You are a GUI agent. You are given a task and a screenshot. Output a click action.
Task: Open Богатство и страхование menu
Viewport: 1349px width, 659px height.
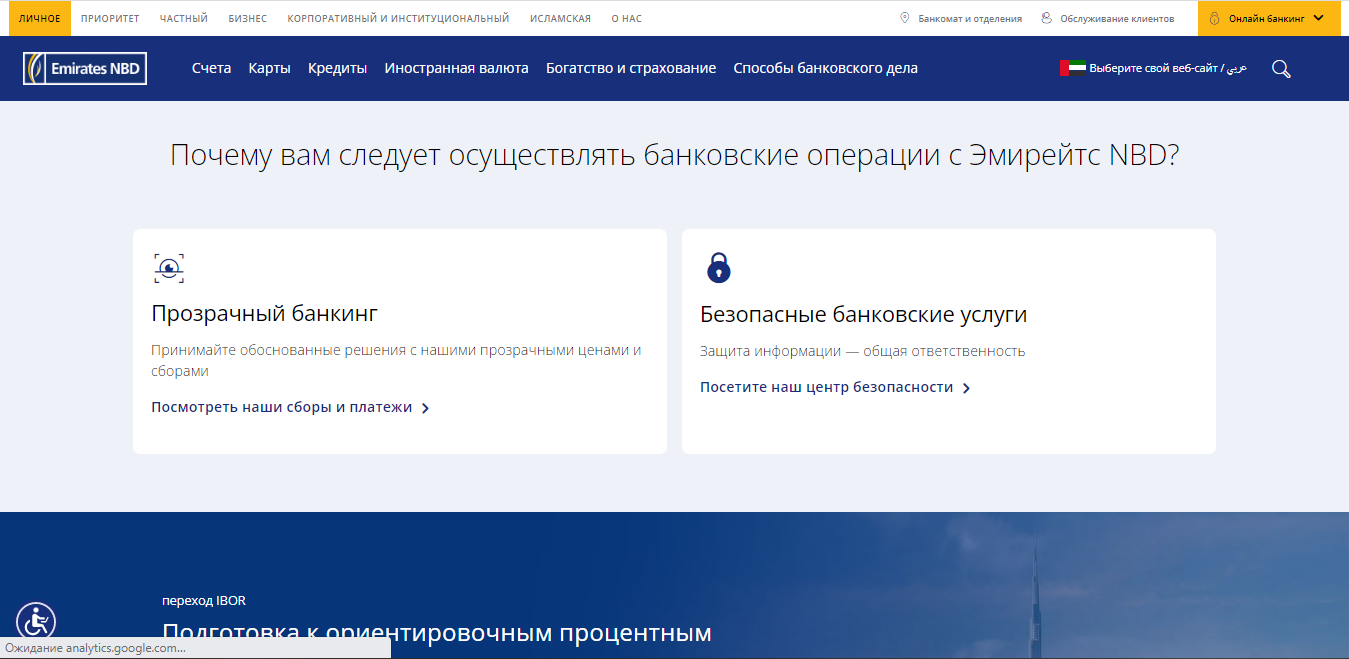(x=630, y=68)
